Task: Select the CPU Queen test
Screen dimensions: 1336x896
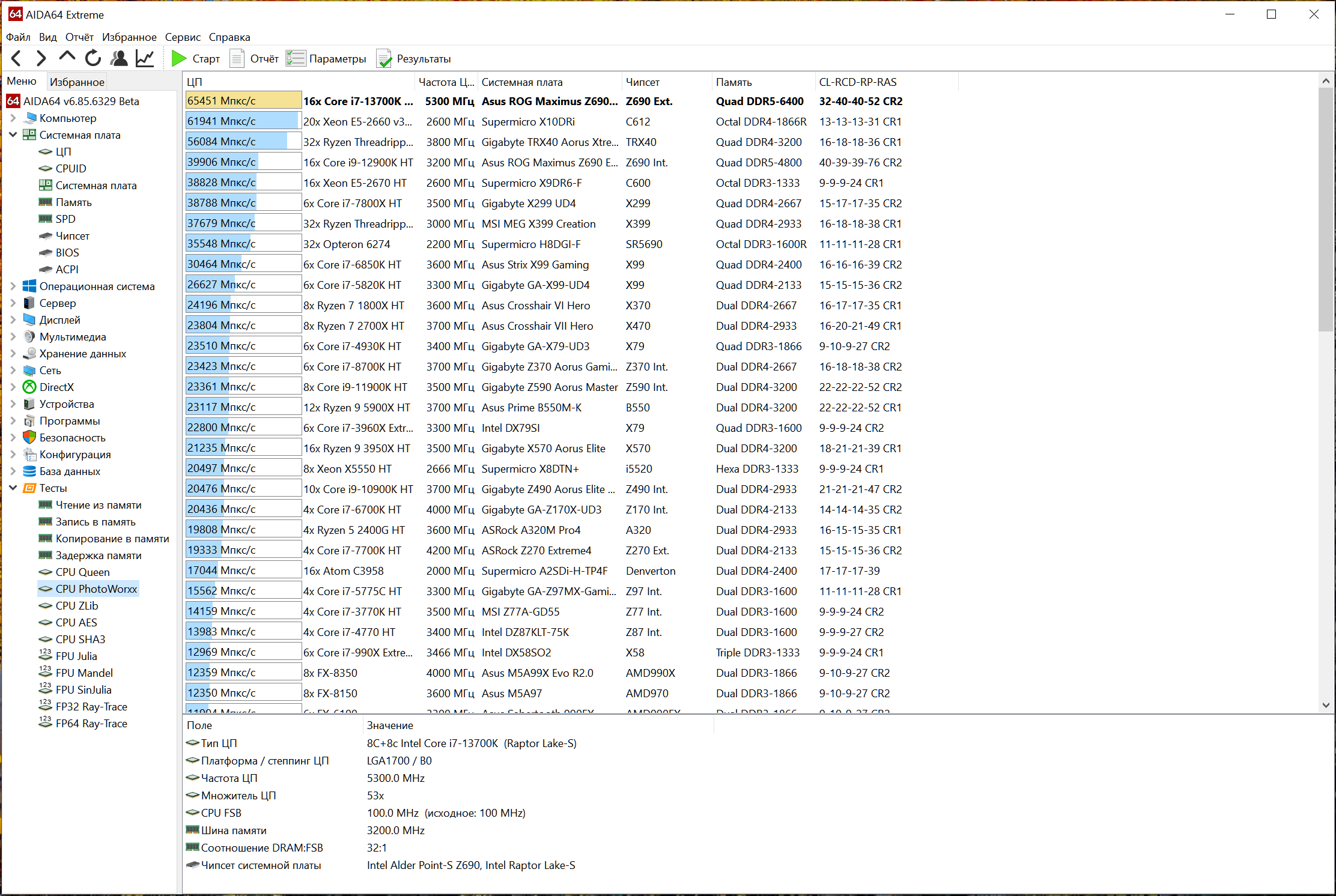Action: pyautogui.click(x=82, y=572)
